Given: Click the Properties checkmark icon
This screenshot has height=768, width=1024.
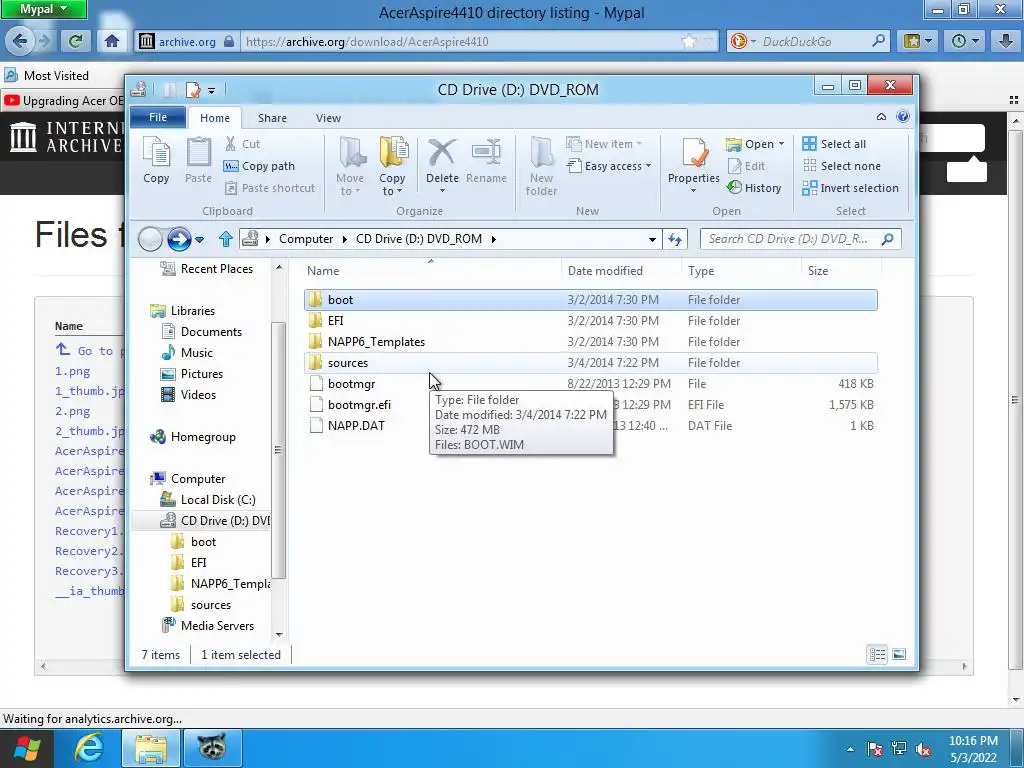Looking at the screenshot, I should [694, 152].
